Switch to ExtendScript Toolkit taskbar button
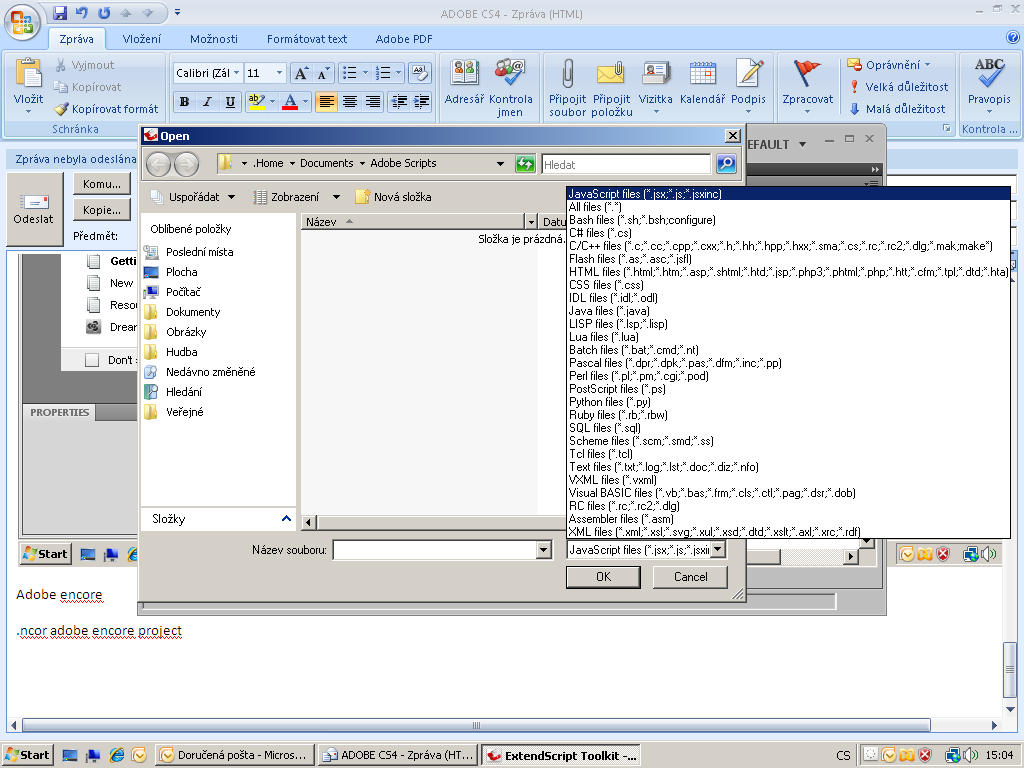 tap(561, 756)
